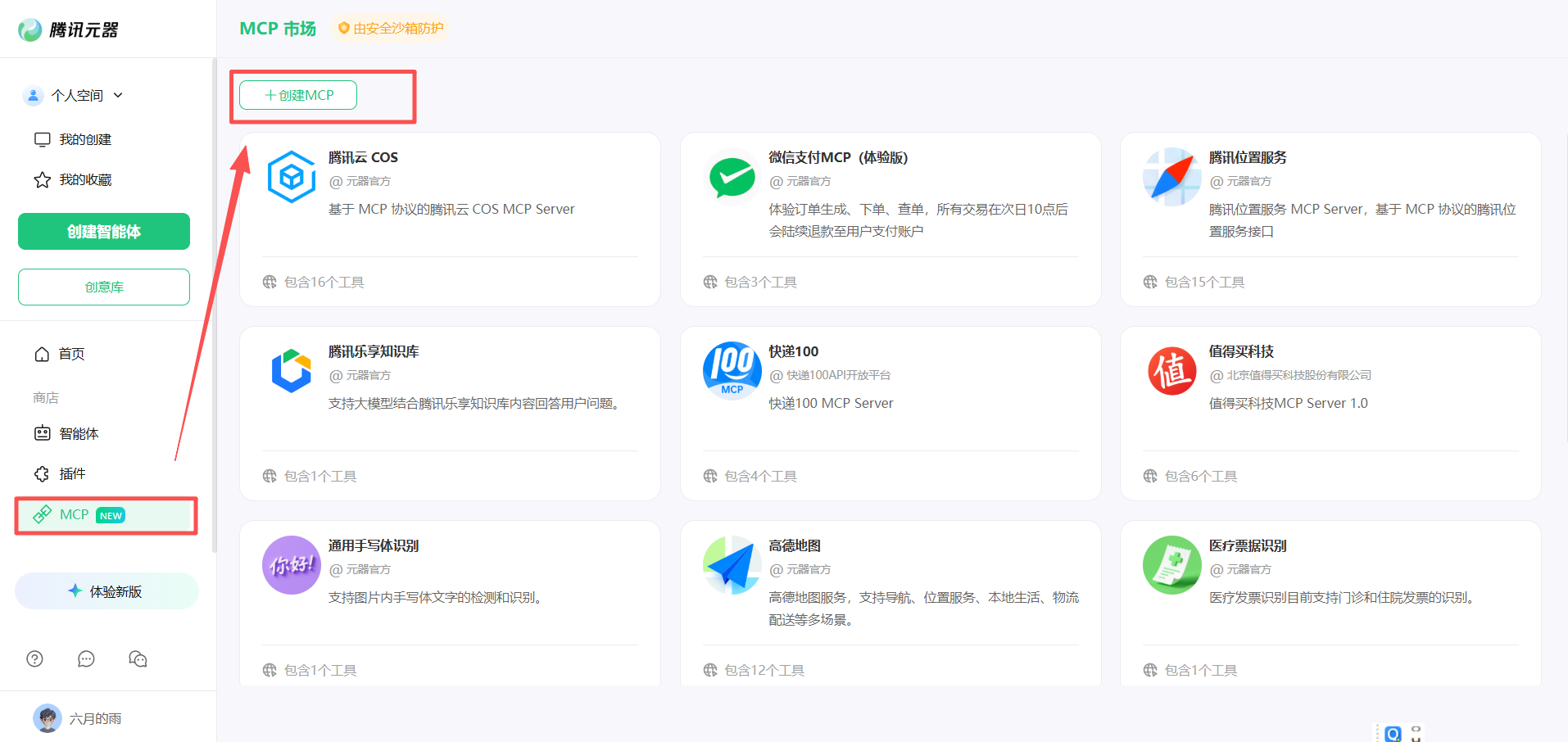Click the blue Q icon at bottom right

pyautogui.click(x=1393, y=734)
